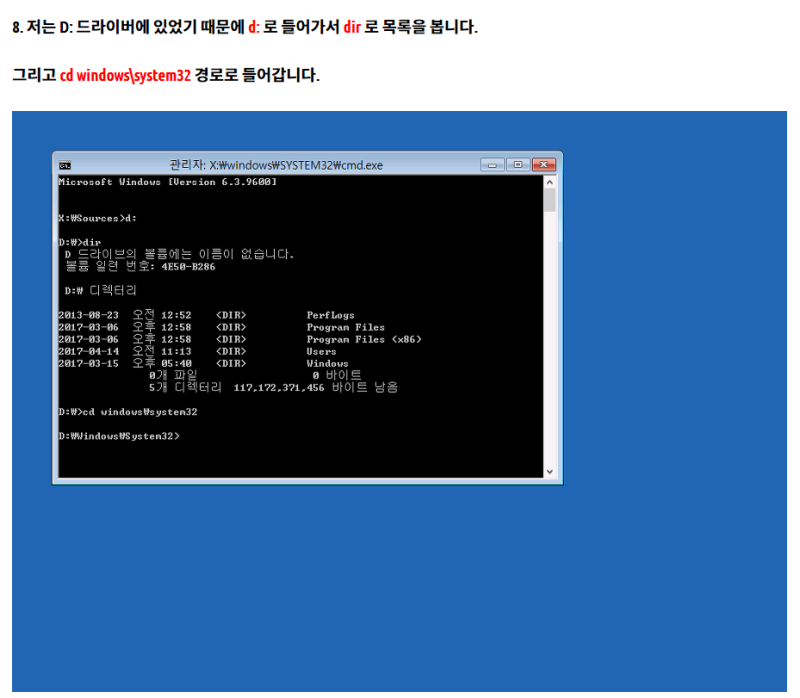Click the scrollbar up arrow in cmd

pyautogui.click(x=549, y=182)
